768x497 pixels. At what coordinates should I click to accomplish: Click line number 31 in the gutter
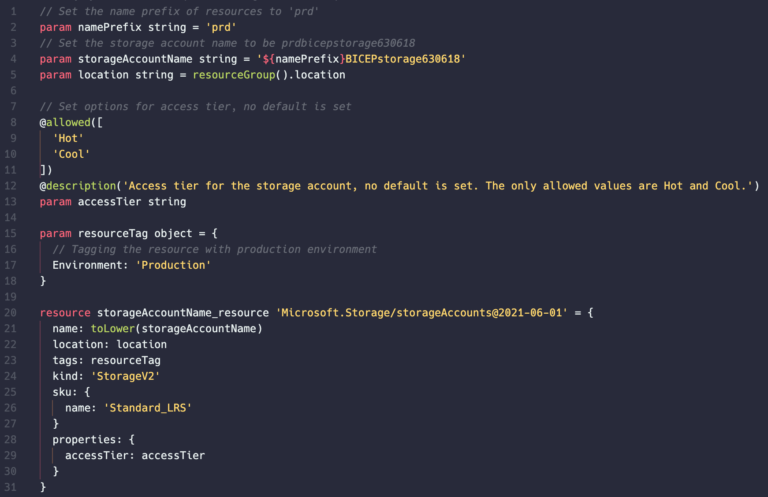10,487
